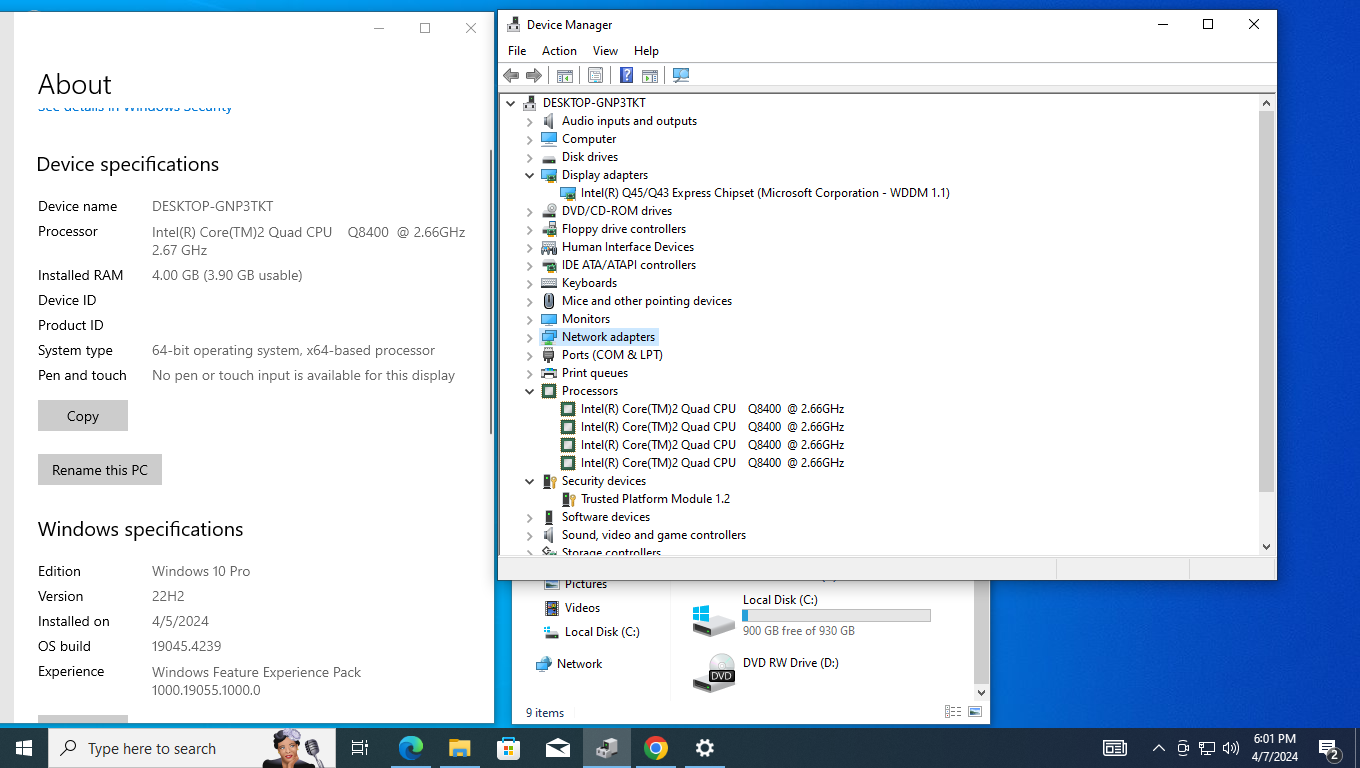This screenshot has height=768, width=1360.
Task: Expand the Print queues node
Action: pyautogui.click(x=530, y=374)
